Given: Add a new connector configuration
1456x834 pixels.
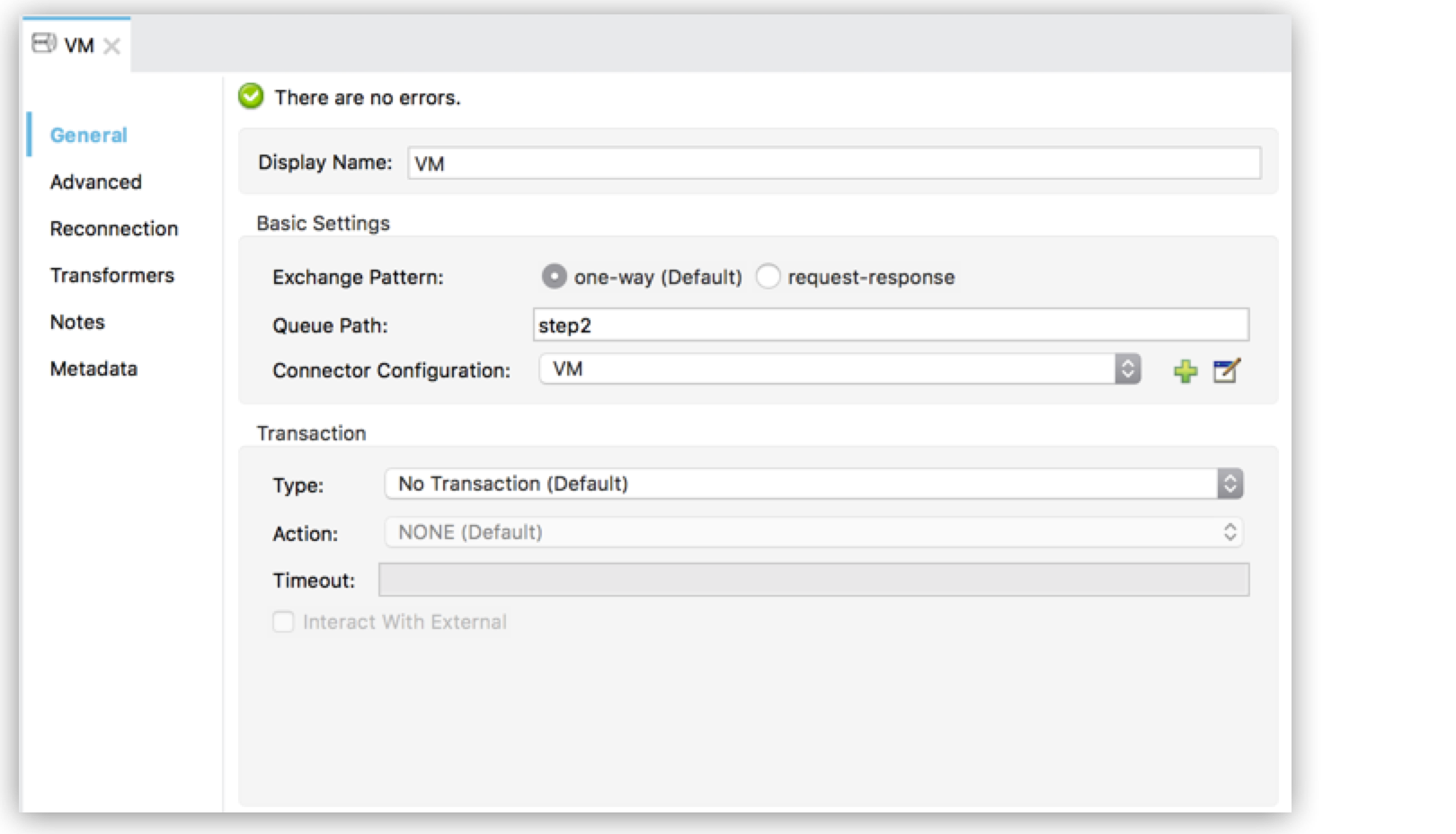Looking at the screenshot, I should (1187, 370).
